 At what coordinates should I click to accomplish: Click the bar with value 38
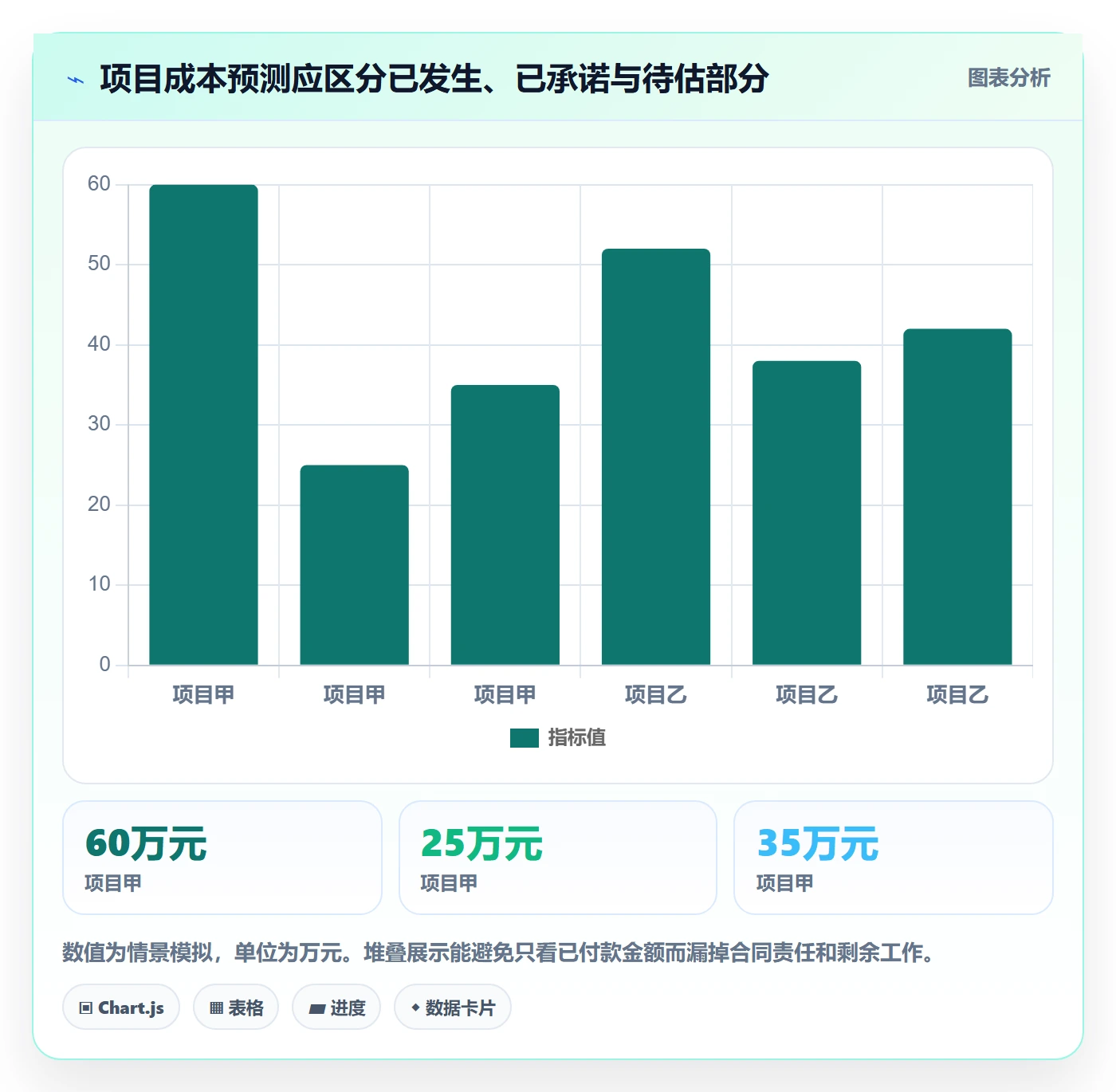(807, 513)
